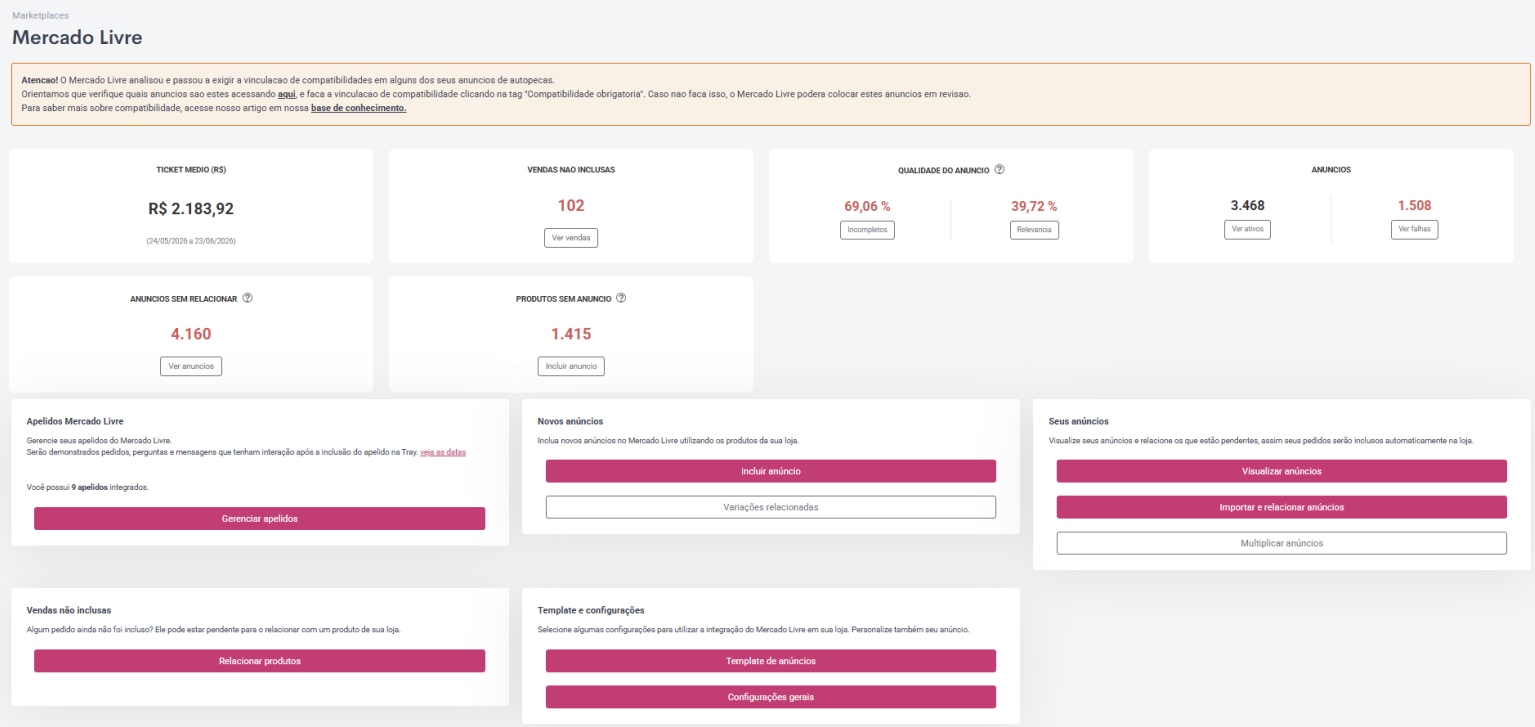Click the 1.508 failed ads count
This screenshot has width=1535, height=727.
(x=1414, y=206)
